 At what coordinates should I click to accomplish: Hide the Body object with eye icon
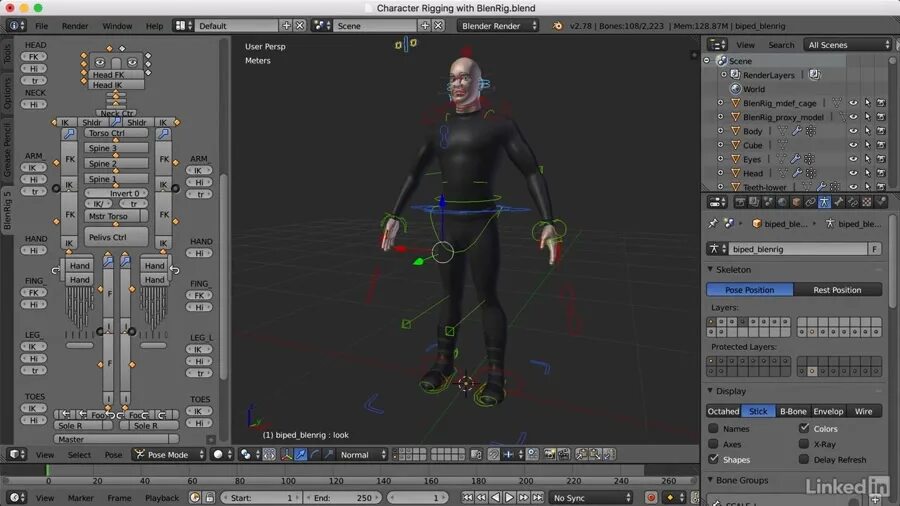854,131
